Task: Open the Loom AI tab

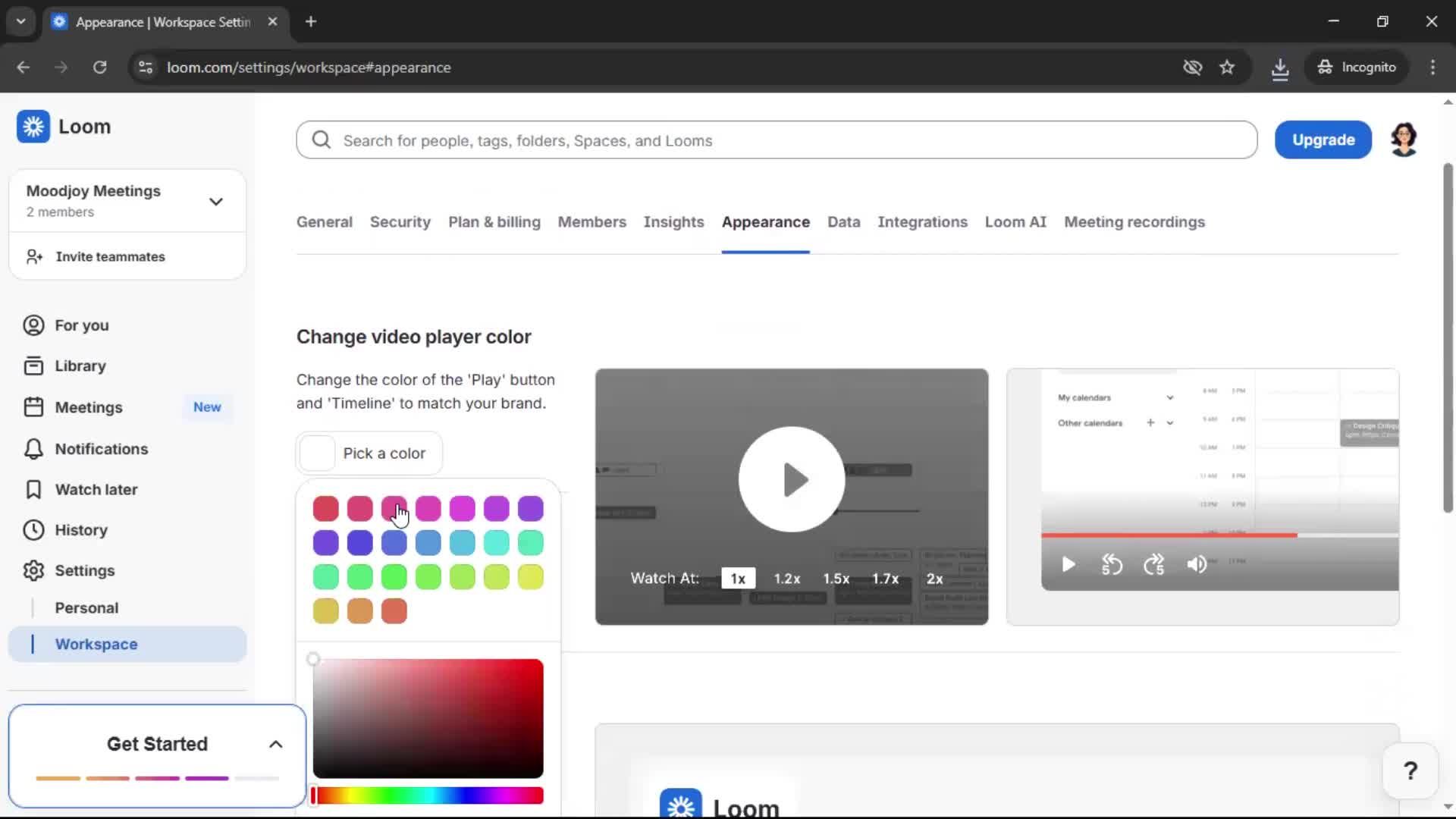Action: point(1015,222)
